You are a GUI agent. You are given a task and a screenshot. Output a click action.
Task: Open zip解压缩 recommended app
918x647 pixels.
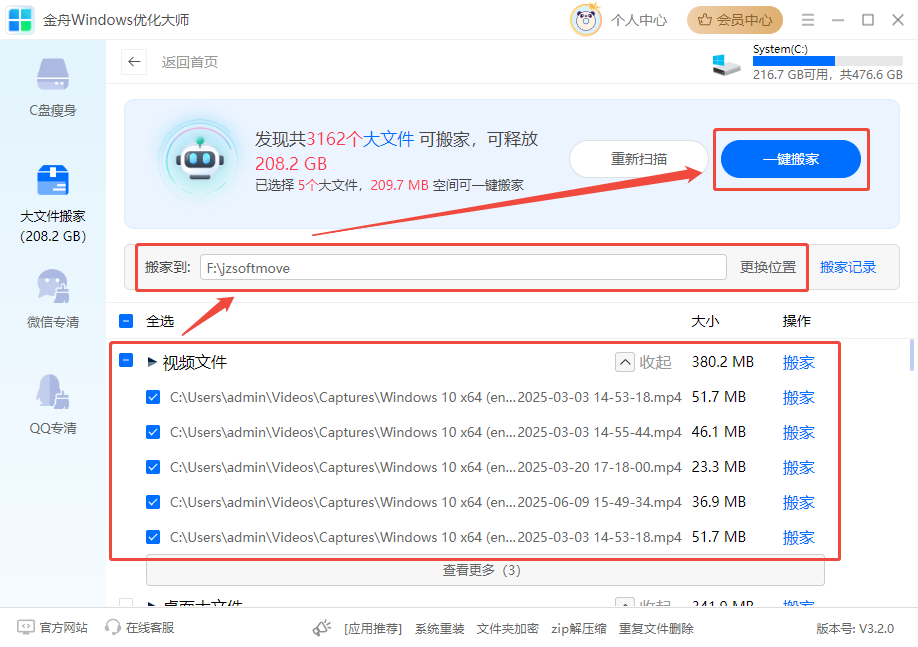578,628
